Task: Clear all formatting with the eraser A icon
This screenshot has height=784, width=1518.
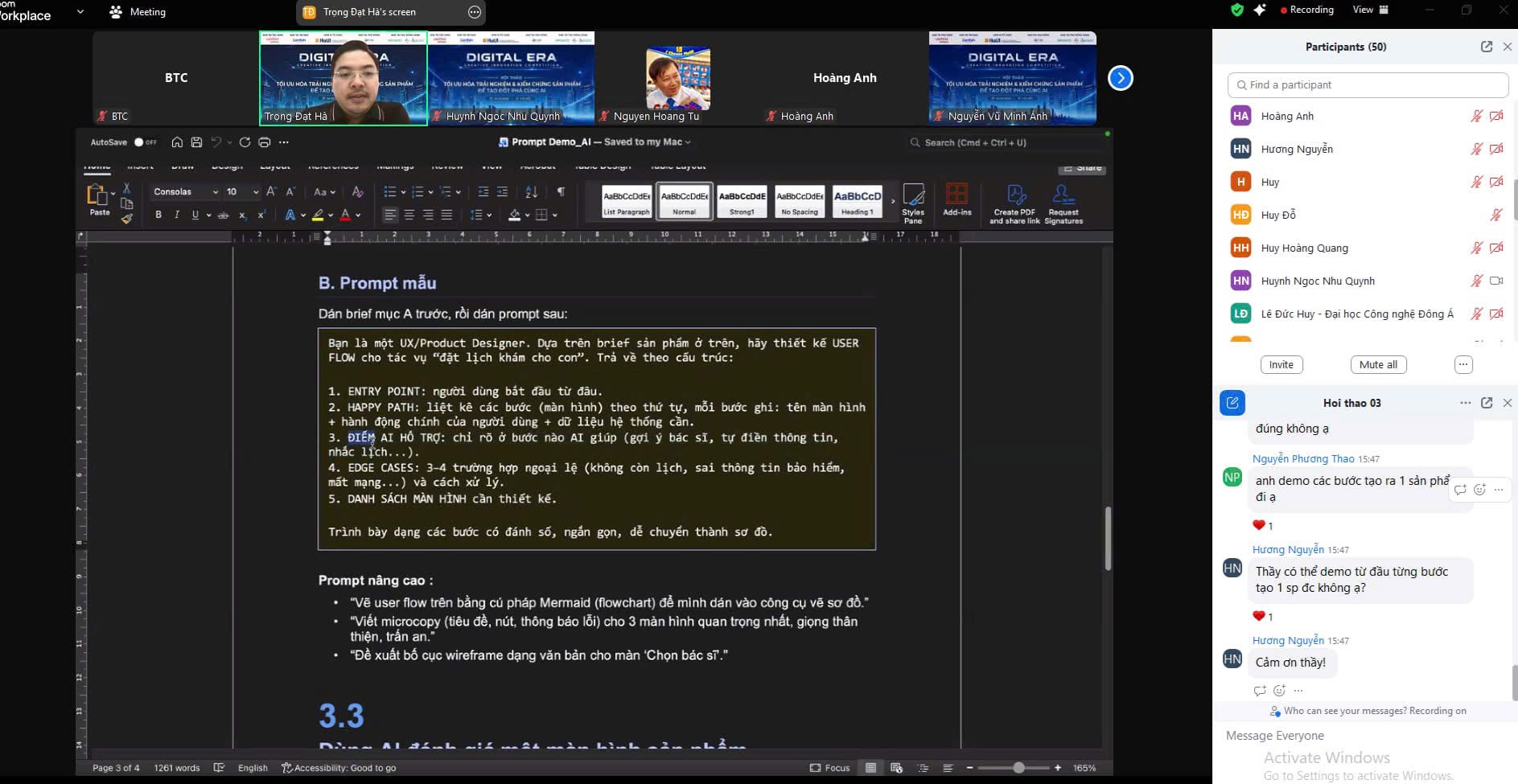Action: (x=358, y=191)
